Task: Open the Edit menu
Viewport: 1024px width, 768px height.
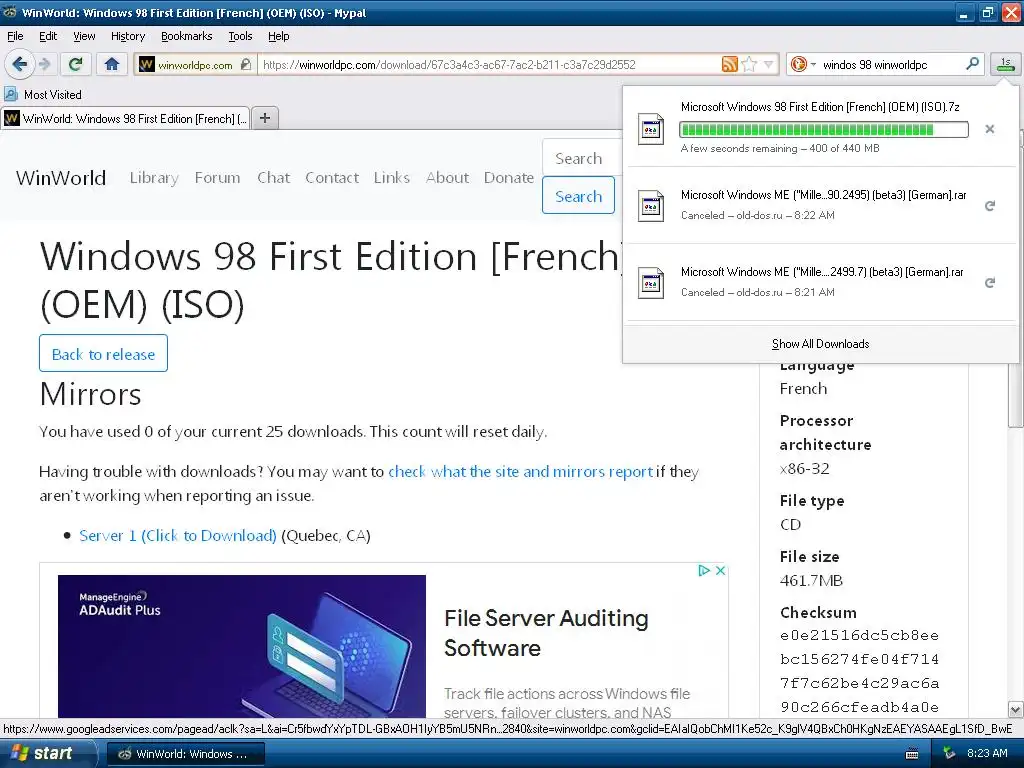Action: pos(48,36)
